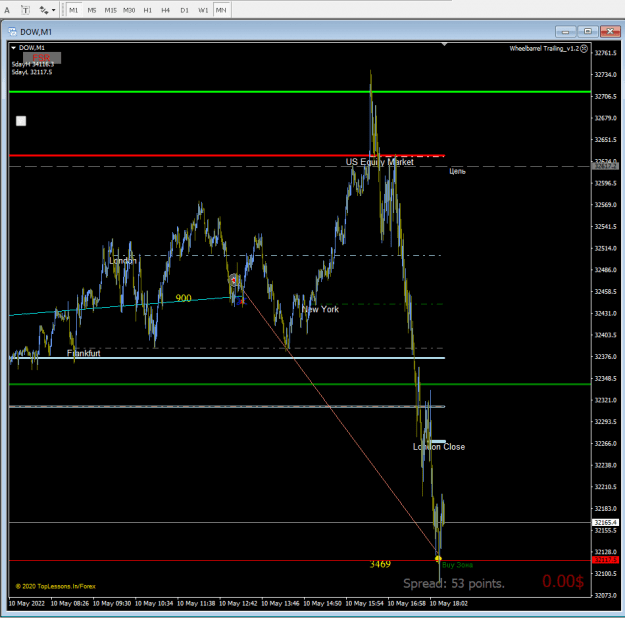This screenshot has width=625, height=618.
Task: Maximize the DOW,M1 chart window
Action: click(x=588, y=31)
